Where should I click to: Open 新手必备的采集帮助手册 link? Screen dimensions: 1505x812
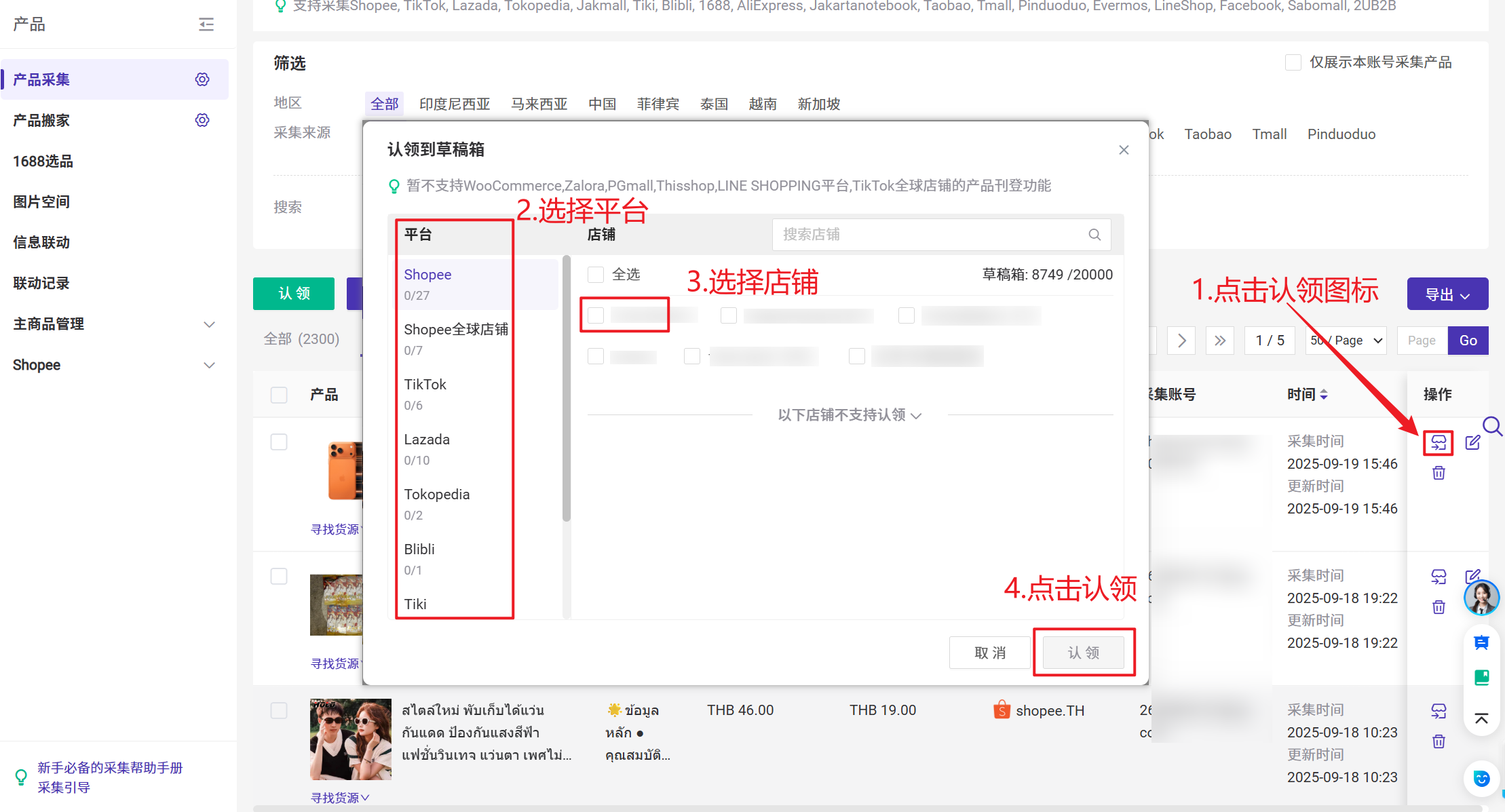click(x=110, y=768)
